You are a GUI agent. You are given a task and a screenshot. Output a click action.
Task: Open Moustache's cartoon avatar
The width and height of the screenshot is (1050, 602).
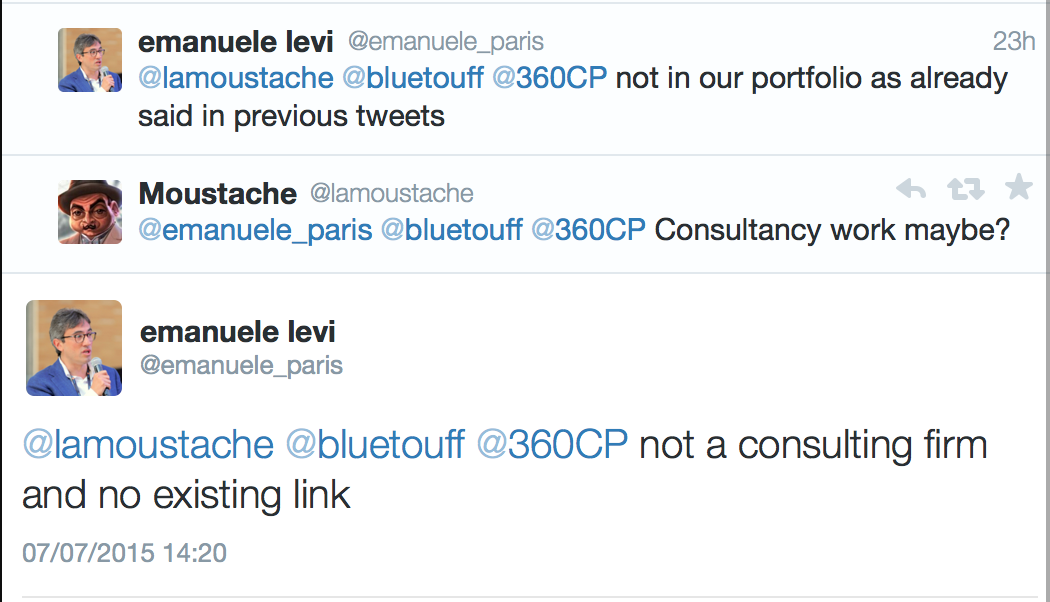(x=90, y=212)
